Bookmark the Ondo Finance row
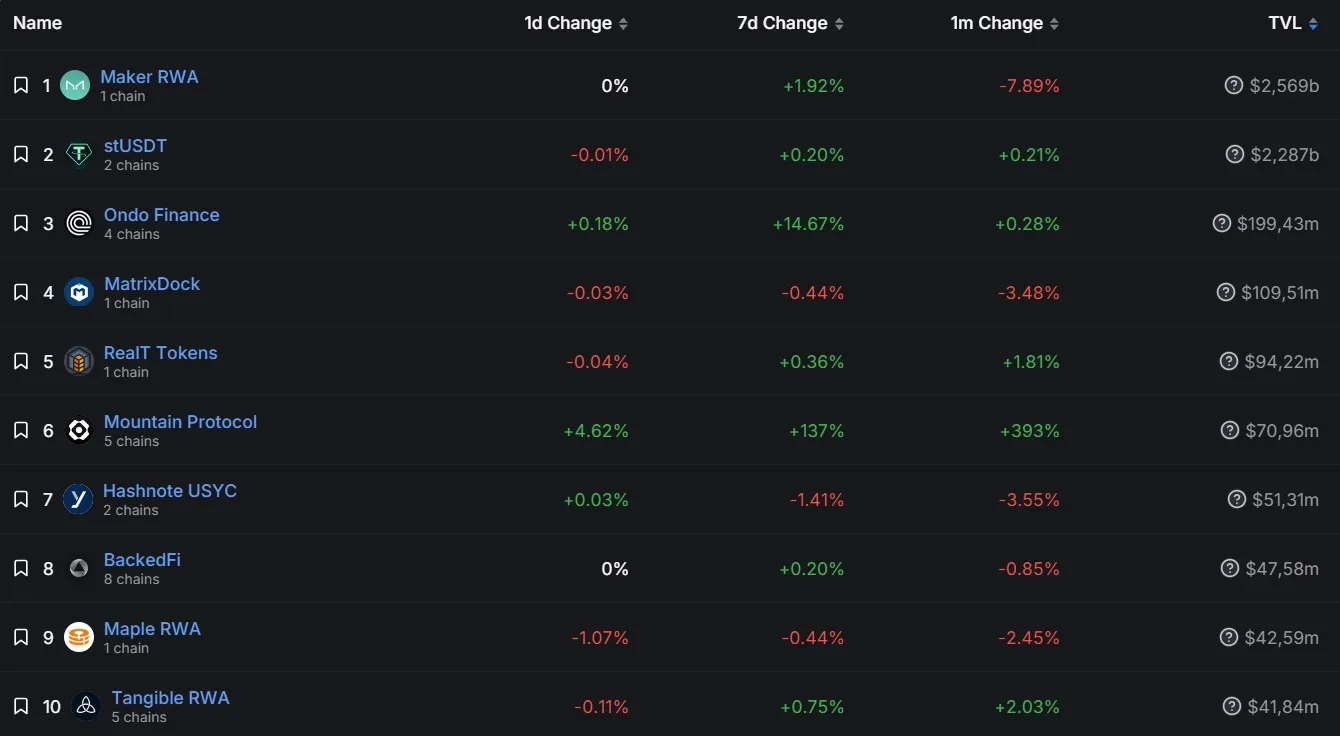This screenshot has width=1340, height=736. pyautogui.click(x=21, y=224)
